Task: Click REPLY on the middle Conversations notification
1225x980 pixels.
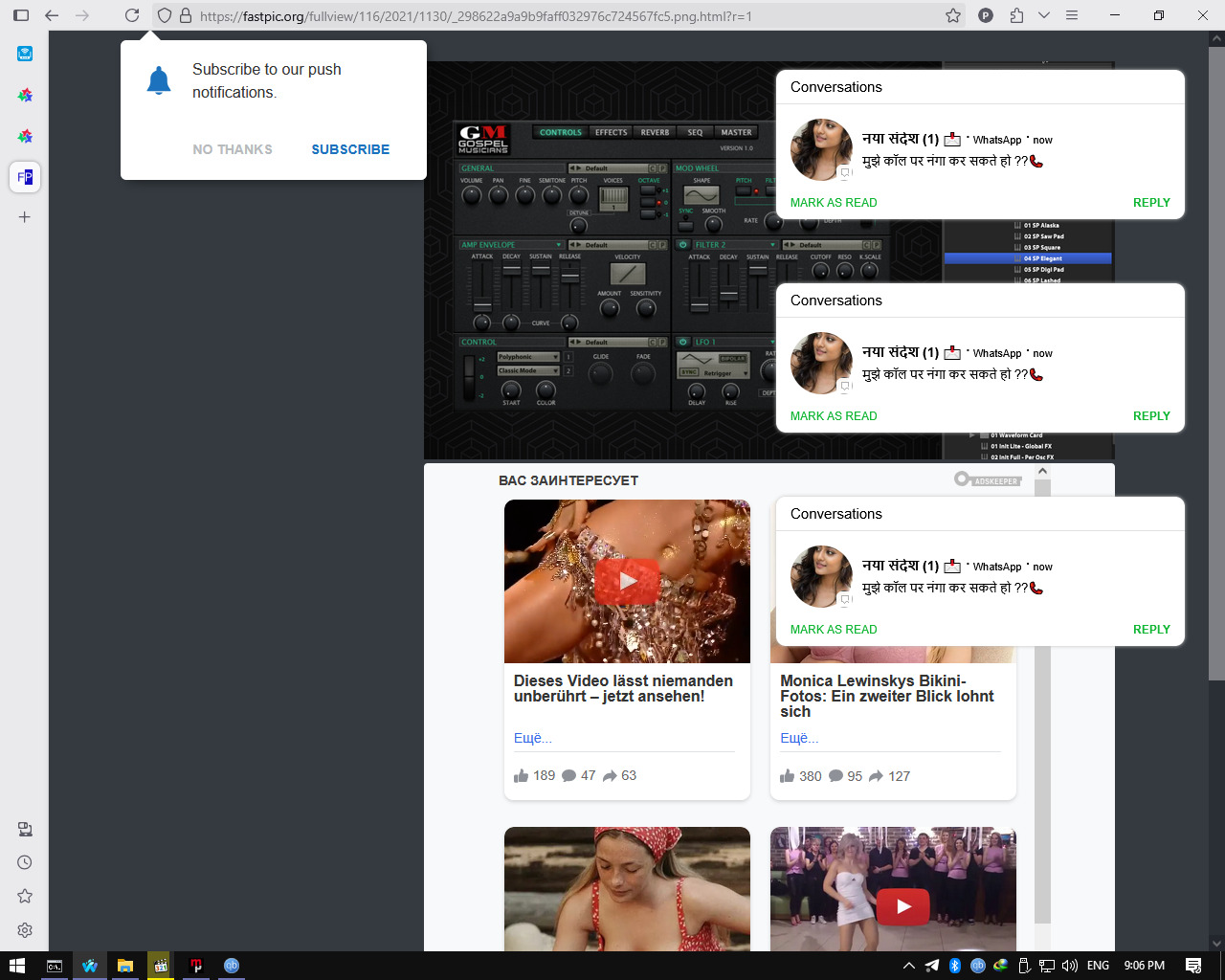Action: point(1151,416)
